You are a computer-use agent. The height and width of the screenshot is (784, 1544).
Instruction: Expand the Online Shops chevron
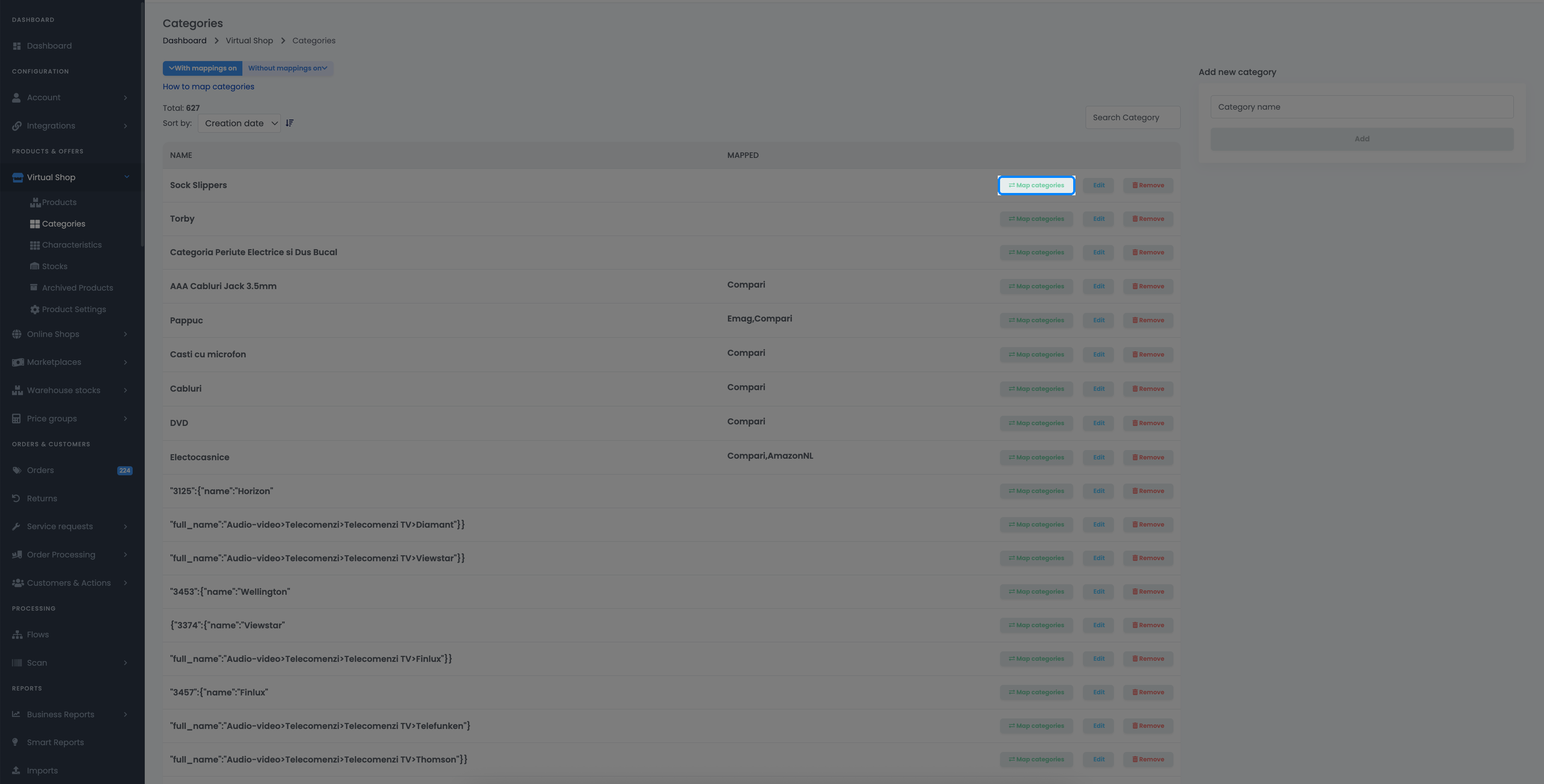[125, 334]
